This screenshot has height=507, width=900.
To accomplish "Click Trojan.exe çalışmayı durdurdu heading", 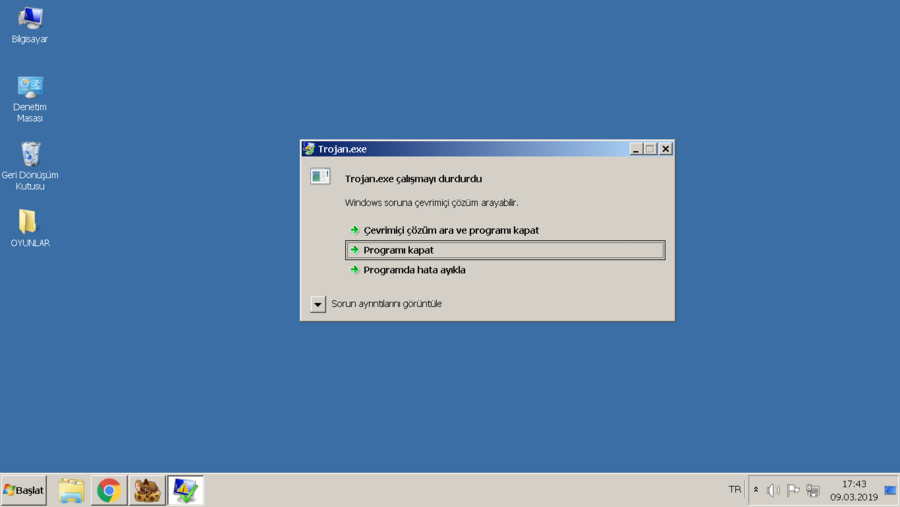I will coord(413,179).
